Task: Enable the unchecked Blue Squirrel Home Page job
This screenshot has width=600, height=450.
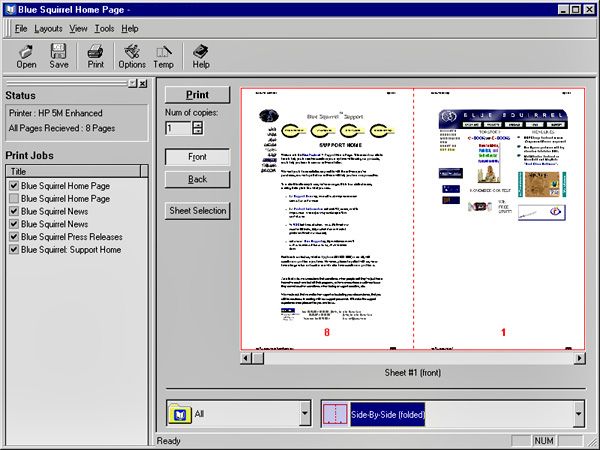Action: pos(12,198)
